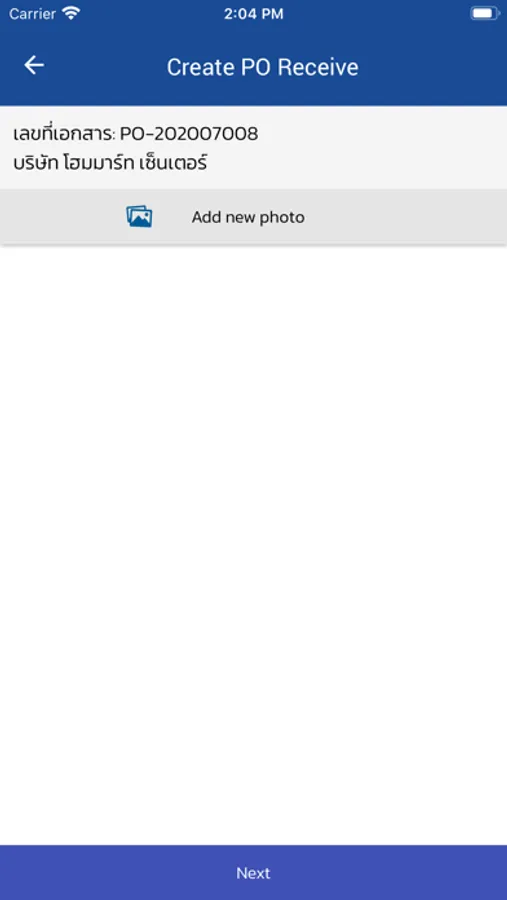The image size is (507, 900).
Task: Select document number PO-202007008
Action: 189,134
